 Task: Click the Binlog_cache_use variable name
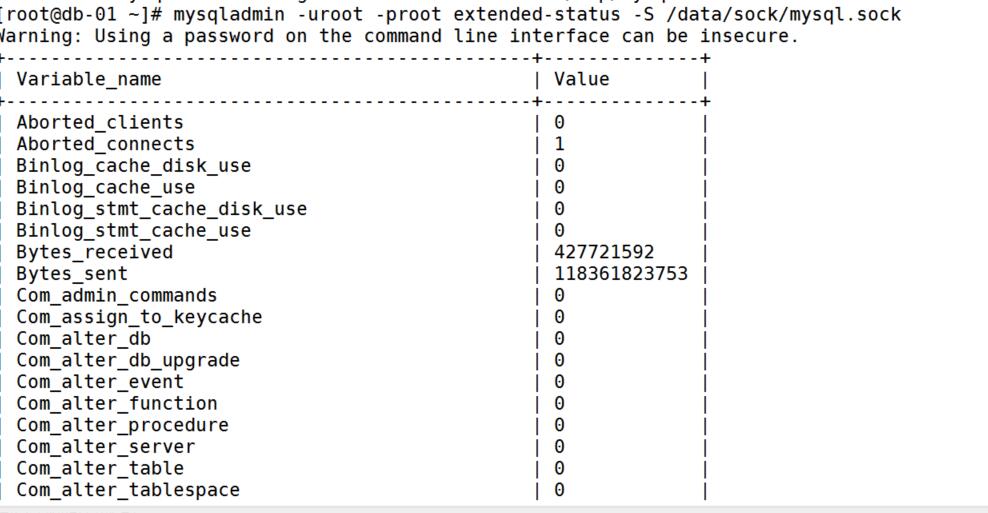(105, 187)
